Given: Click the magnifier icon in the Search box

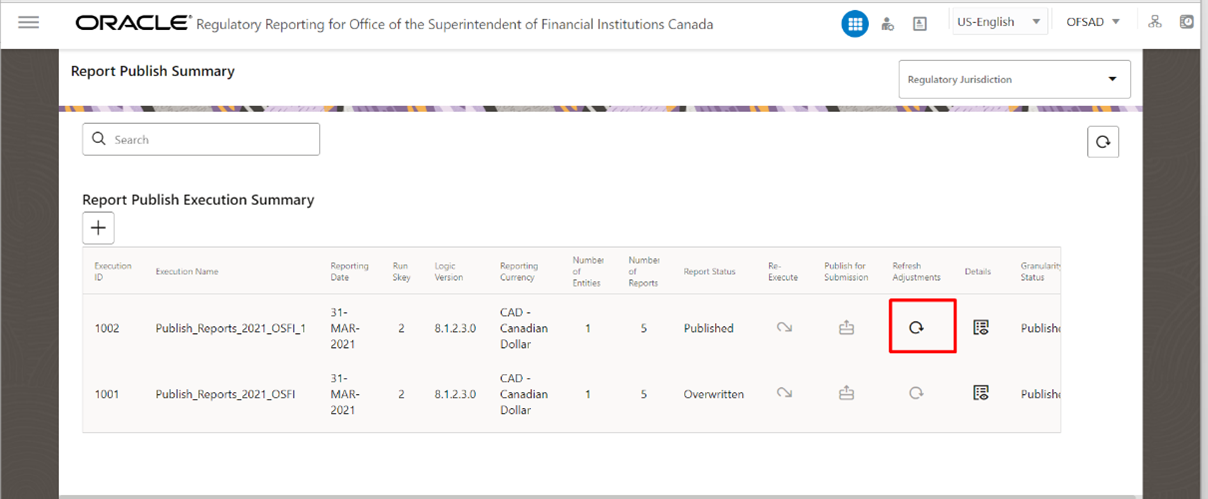Looking at the screenshot, I should tap(99, 139).
